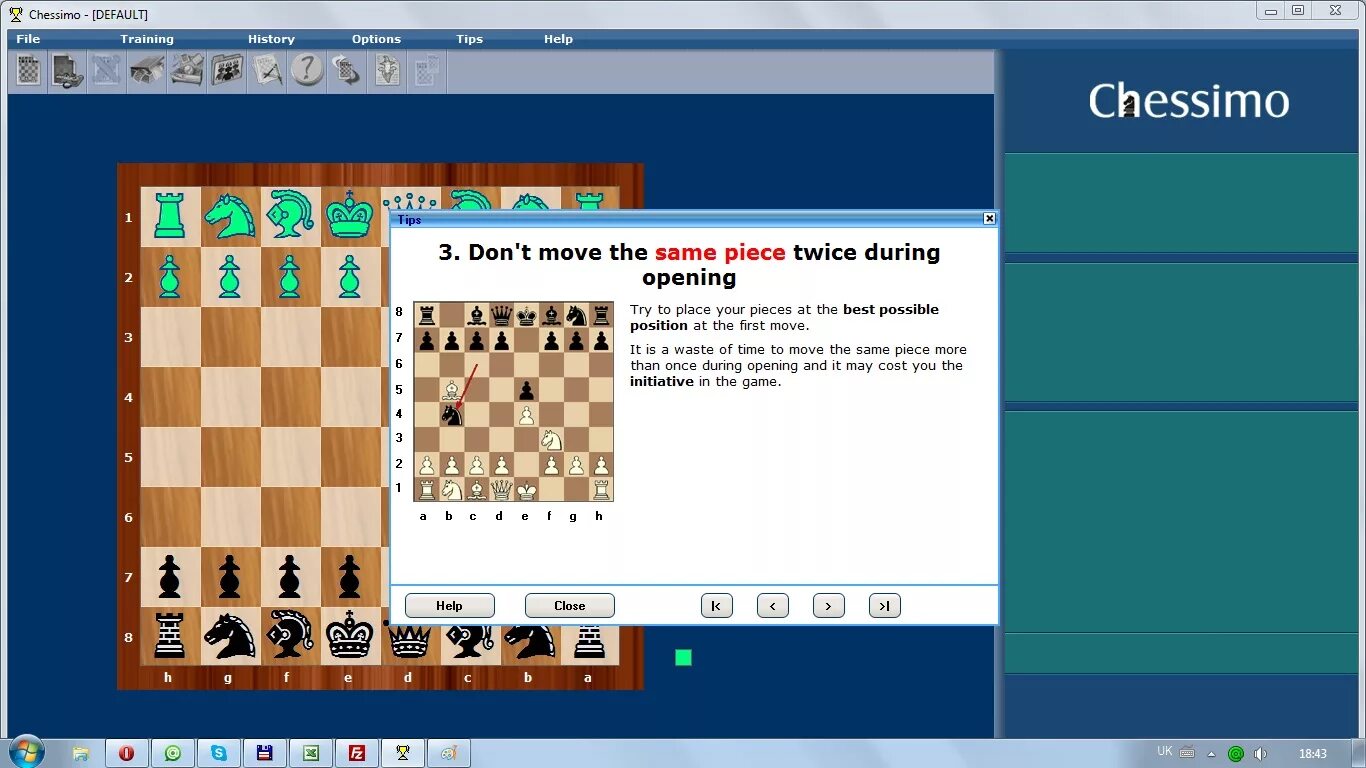Click the Chessimo trophy taskbar icon
The image size is (1366, 768).
(403, 753)
